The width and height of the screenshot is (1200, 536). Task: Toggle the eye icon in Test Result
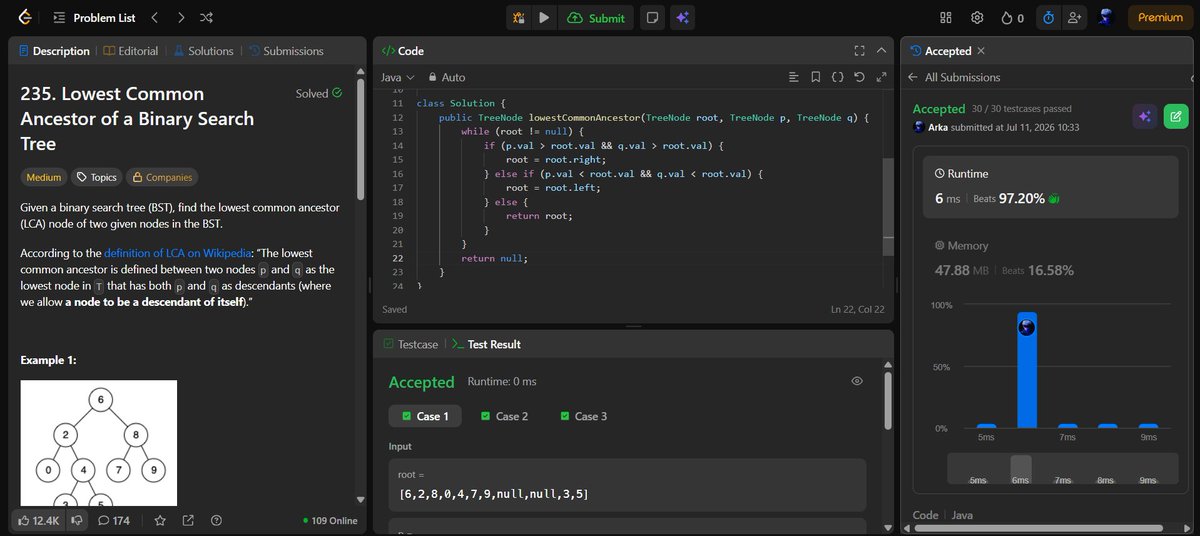tap(857, 381)
